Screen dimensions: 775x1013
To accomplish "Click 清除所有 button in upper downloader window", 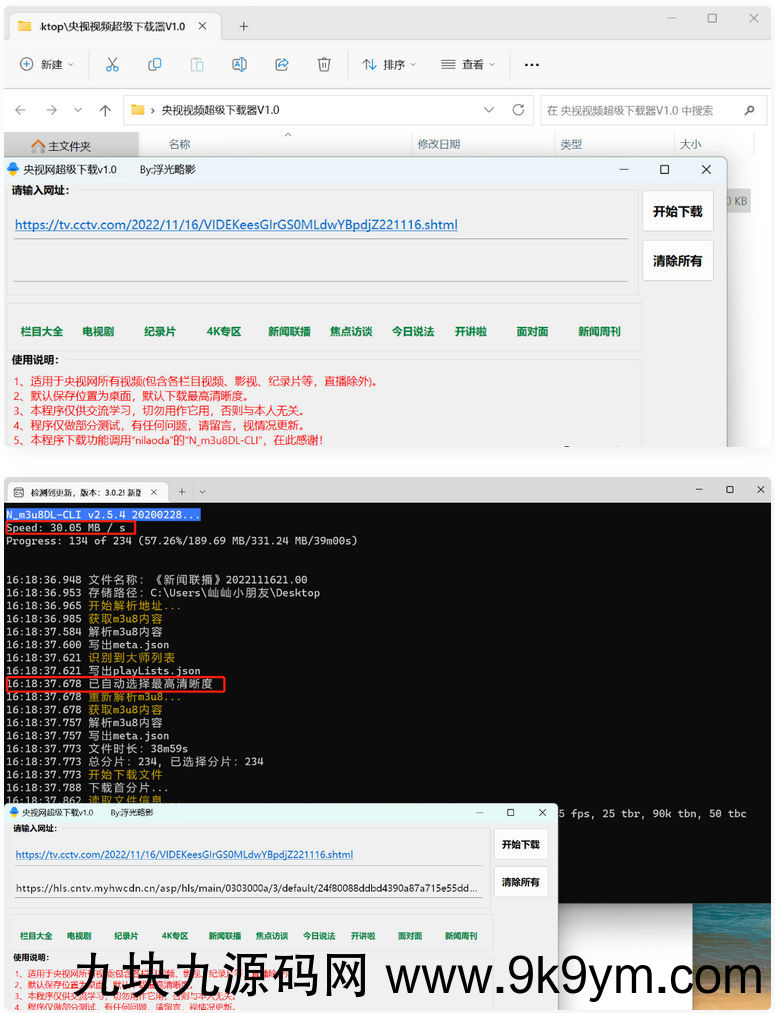I will [677, 261].
